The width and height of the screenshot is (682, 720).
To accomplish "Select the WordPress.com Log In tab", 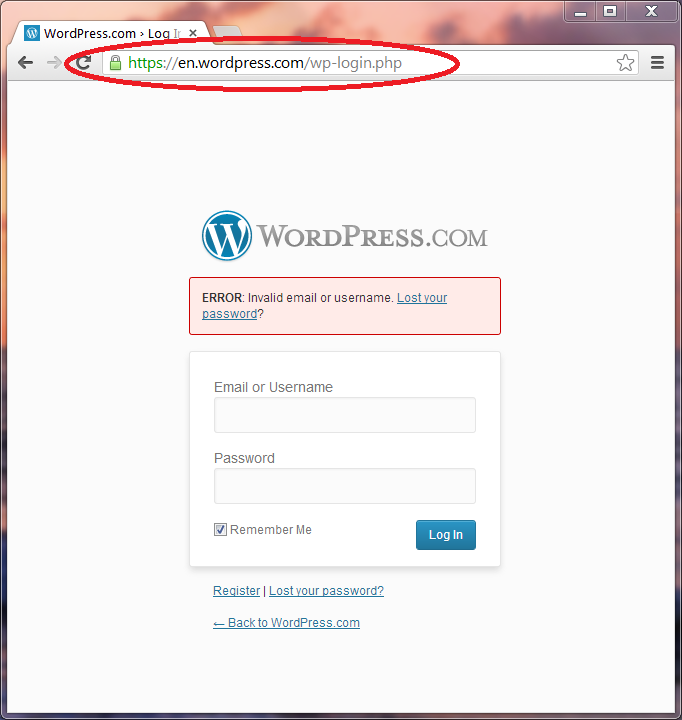I will click(x=112, y=33).
